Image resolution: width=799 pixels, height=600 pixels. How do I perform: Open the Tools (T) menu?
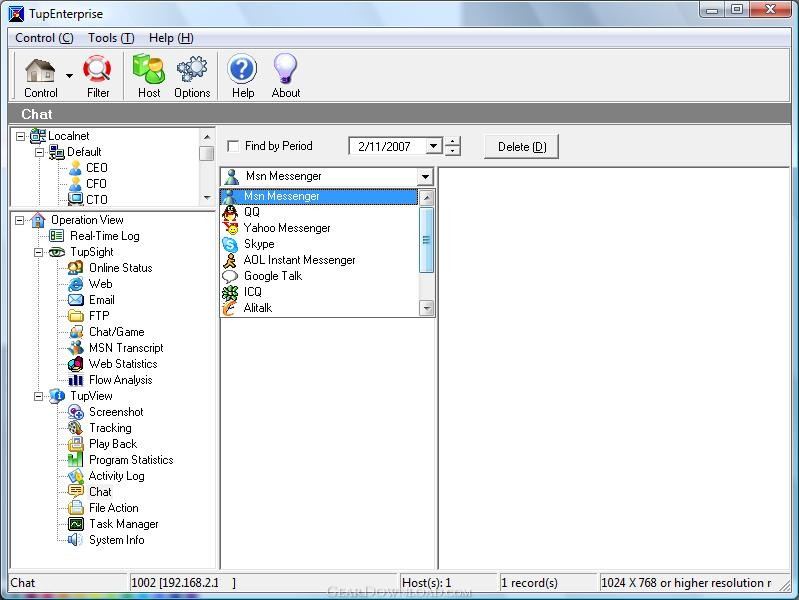[x=111, y=38]
